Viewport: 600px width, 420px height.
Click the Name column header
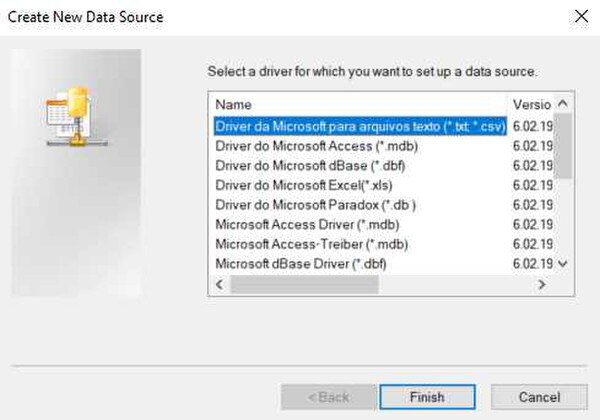[359, 104]
